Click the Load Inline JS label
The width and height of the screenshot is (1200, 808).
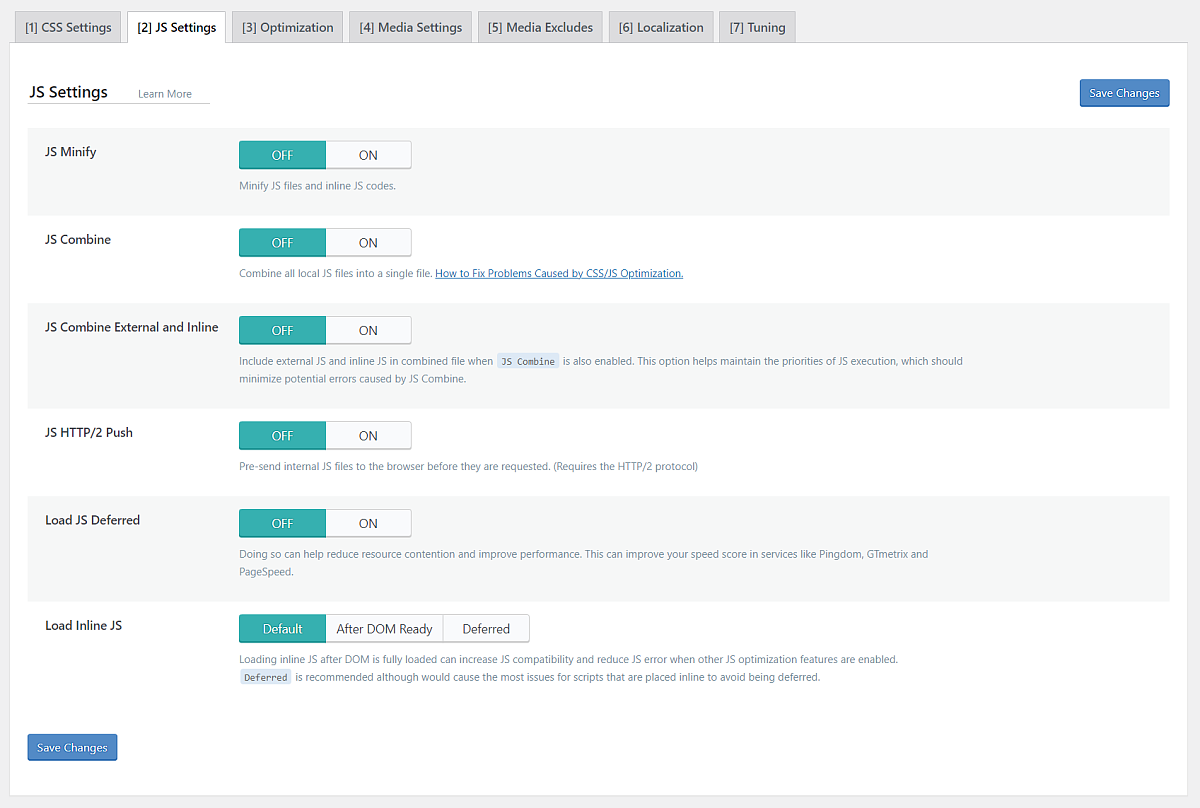point(83,625)
